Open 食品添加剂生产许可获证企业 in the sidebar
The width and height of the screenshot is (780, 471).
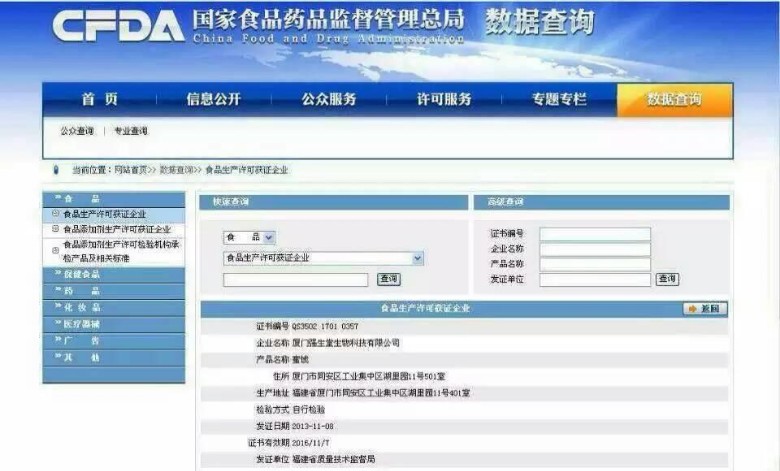(x=117, y=229)
